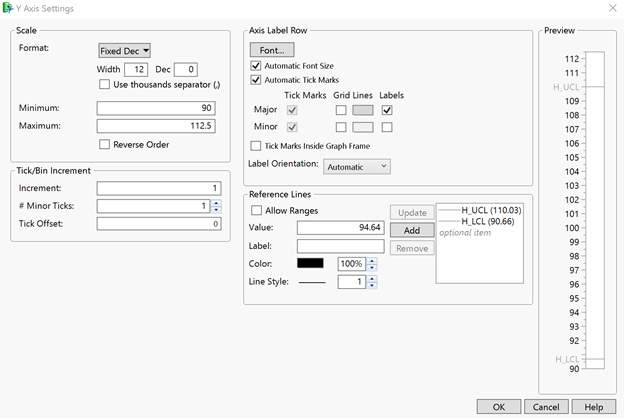624x418 pixels.
Task: Click the Maximum field with value 112.5
Action: (156, 126)
